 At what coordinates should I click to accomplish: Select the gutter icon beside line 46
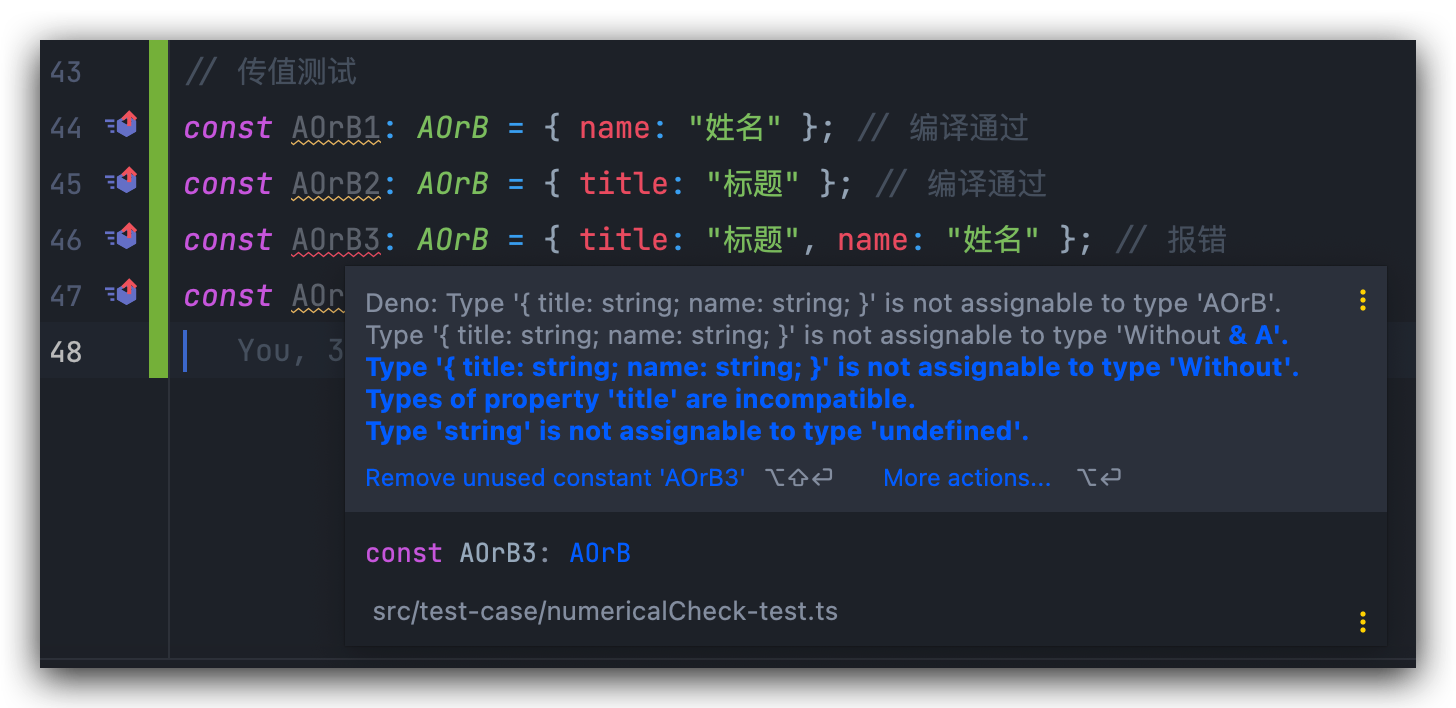click(x=120, y=237)
